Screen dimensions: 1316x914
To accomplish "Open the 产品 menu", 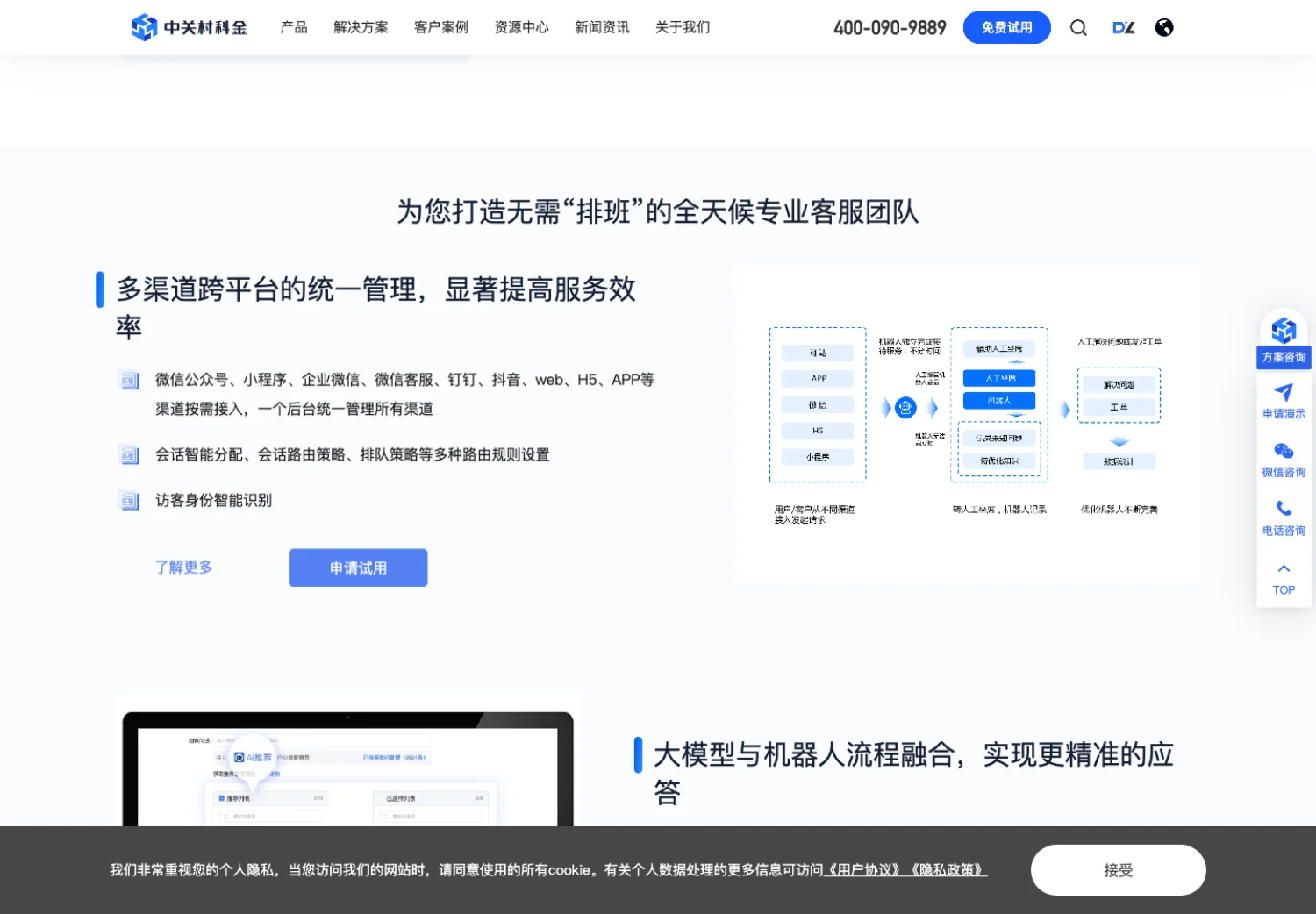I will tap(294, 27).
